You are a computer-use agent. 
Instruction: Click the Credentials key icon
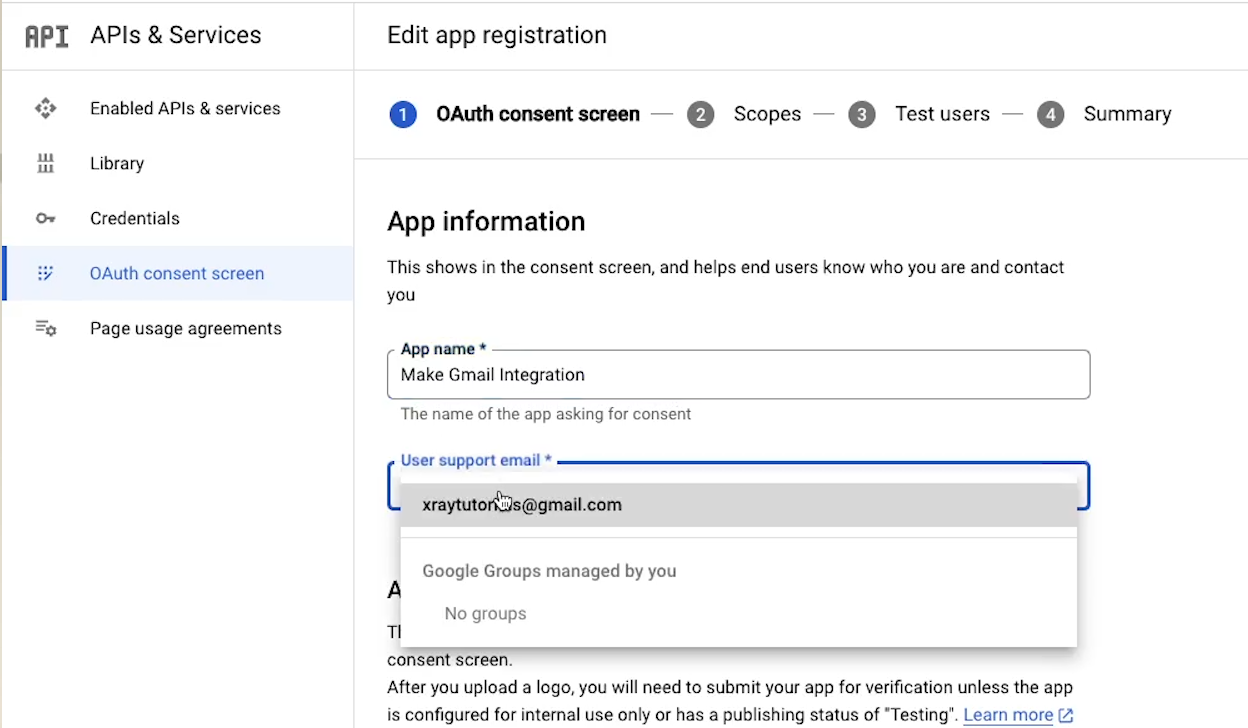[x=46, y=219]
